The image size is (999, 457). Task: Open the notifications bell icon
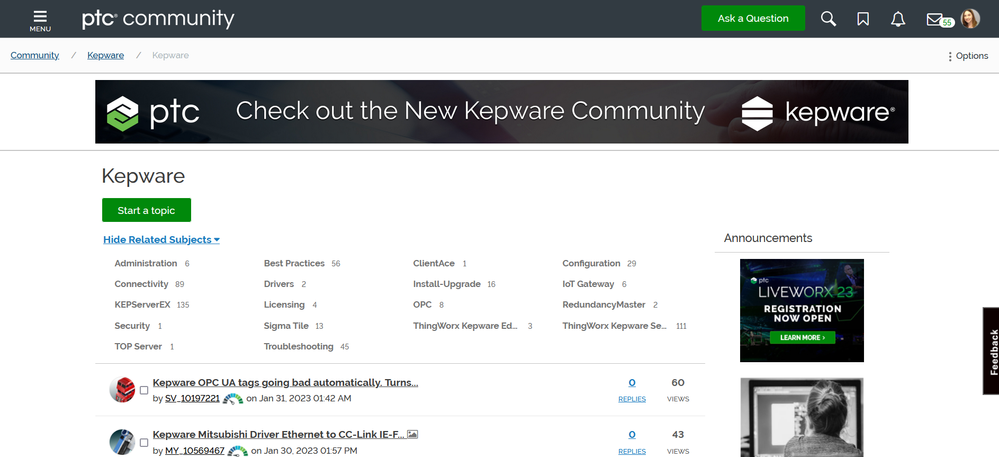click(898, 19)
